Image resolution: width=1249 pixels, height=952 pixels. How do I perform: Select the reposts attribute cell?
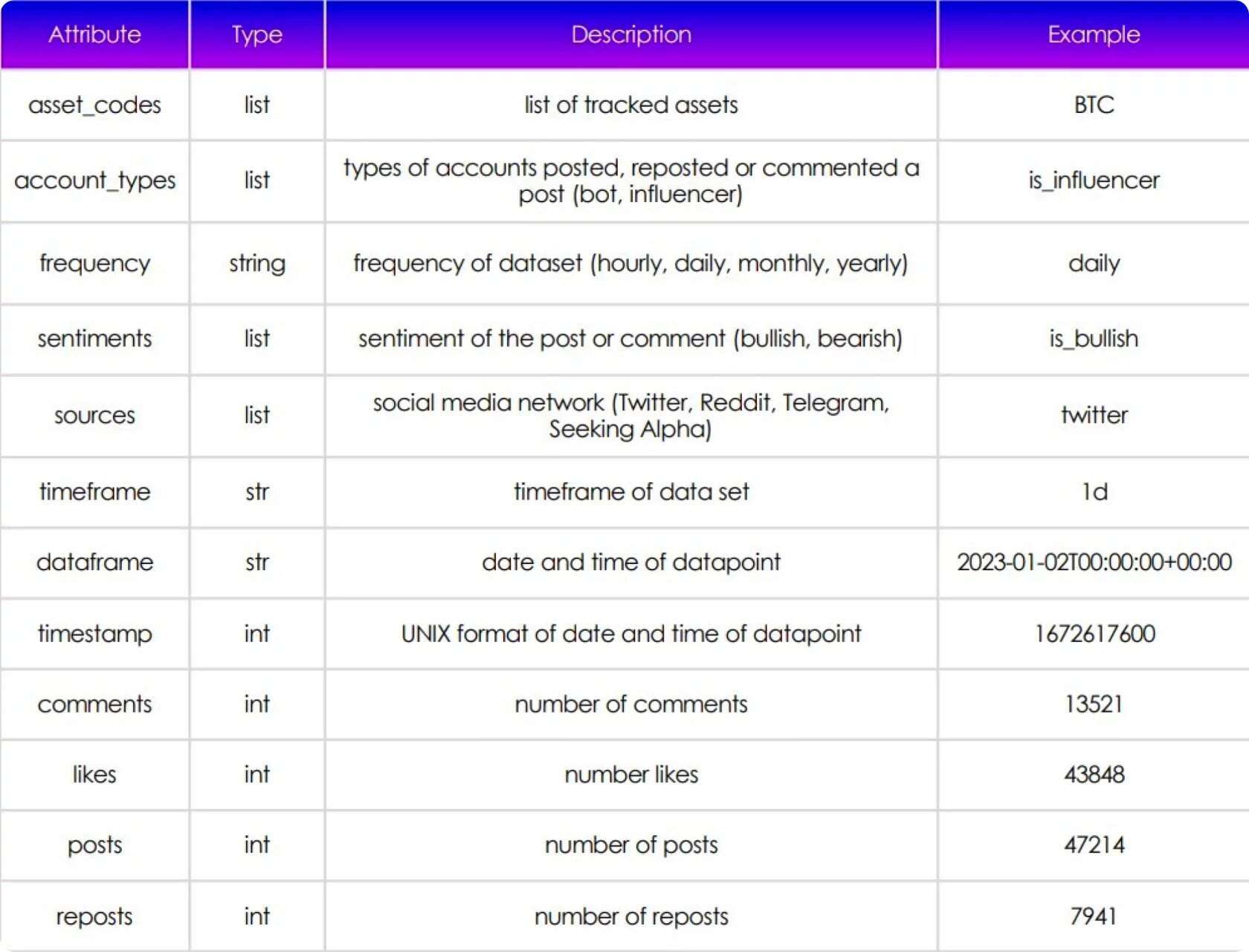[x=94, y=916]
